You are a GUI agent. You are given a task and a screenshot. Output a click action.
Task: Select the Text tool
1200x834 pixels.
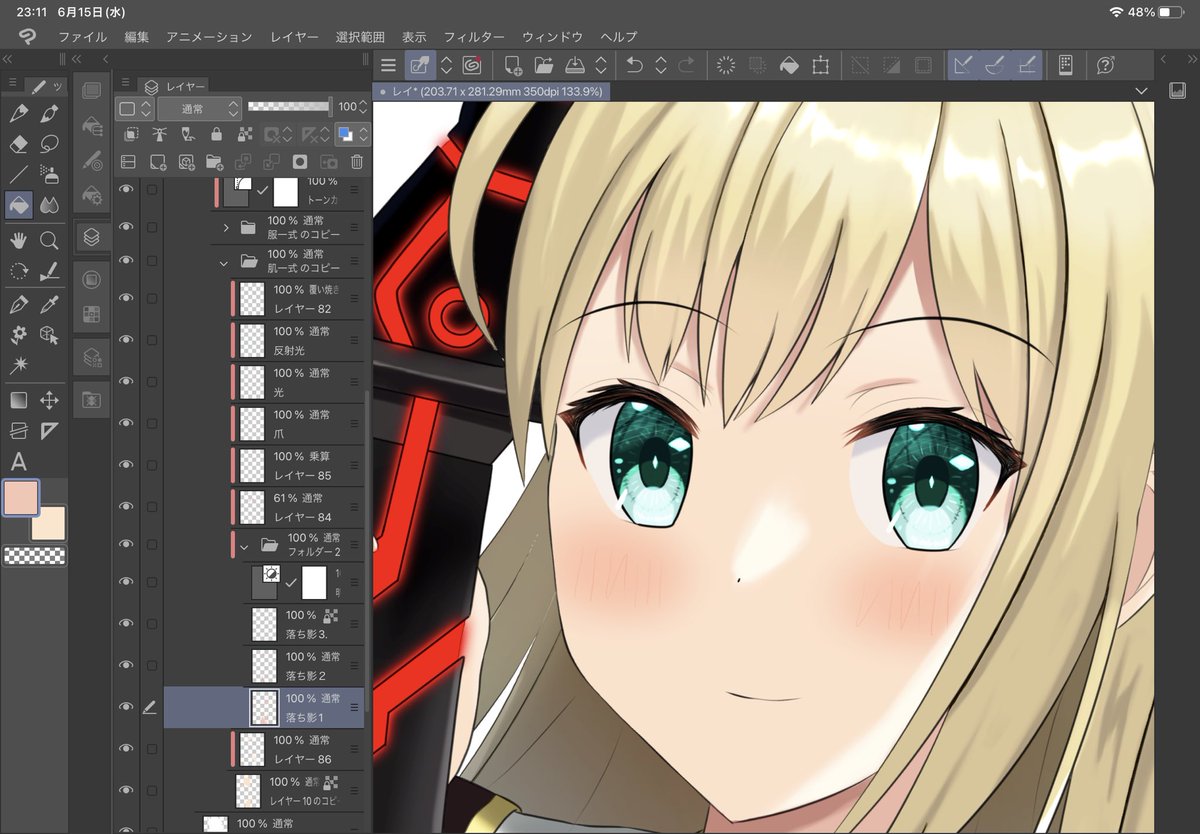click(x=18, y=461)
